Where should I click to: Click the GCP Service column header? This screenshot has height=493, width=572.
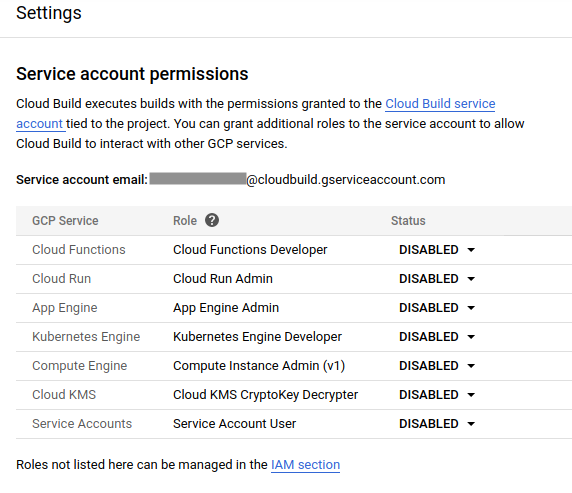tap(65, 221)
